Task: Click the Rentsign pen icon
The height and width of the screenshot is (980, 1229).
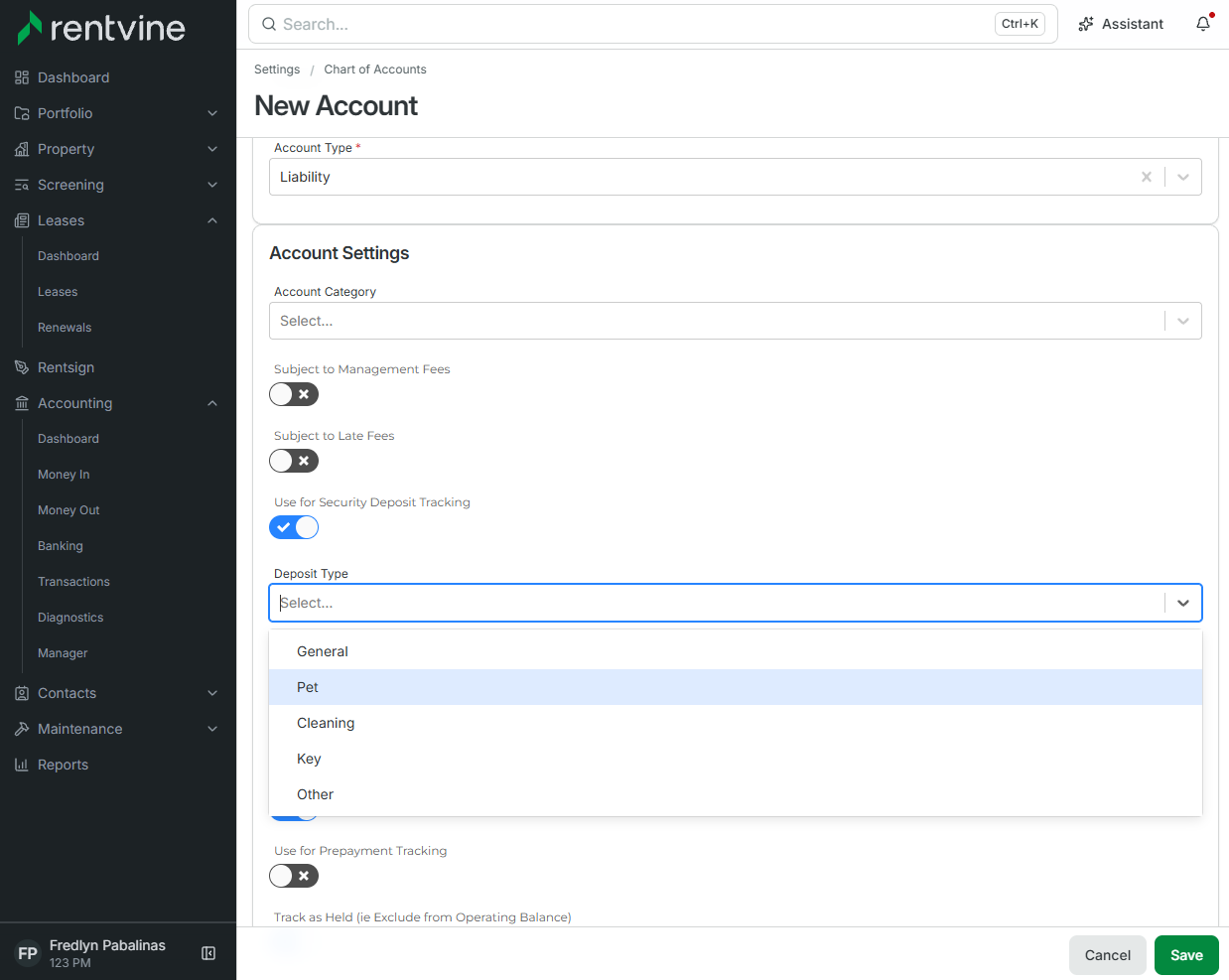Action: [x=22, y=367]
